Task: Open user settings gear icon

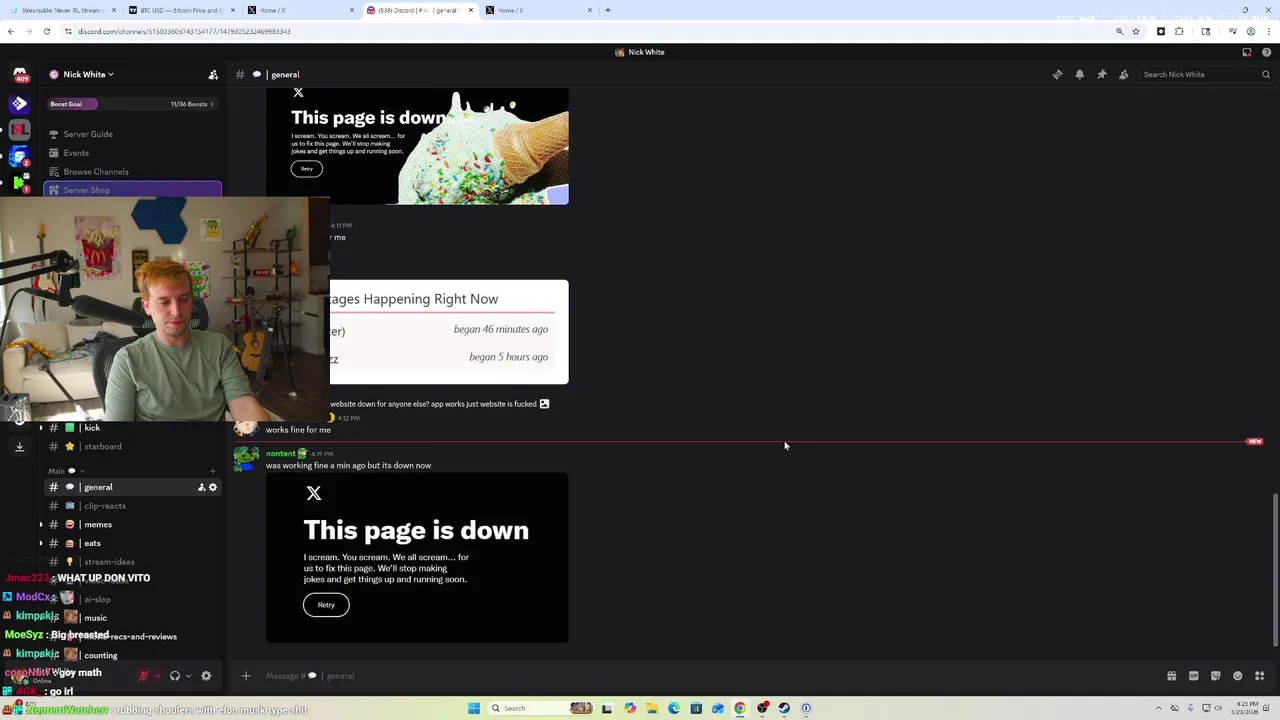Action: 206,676
